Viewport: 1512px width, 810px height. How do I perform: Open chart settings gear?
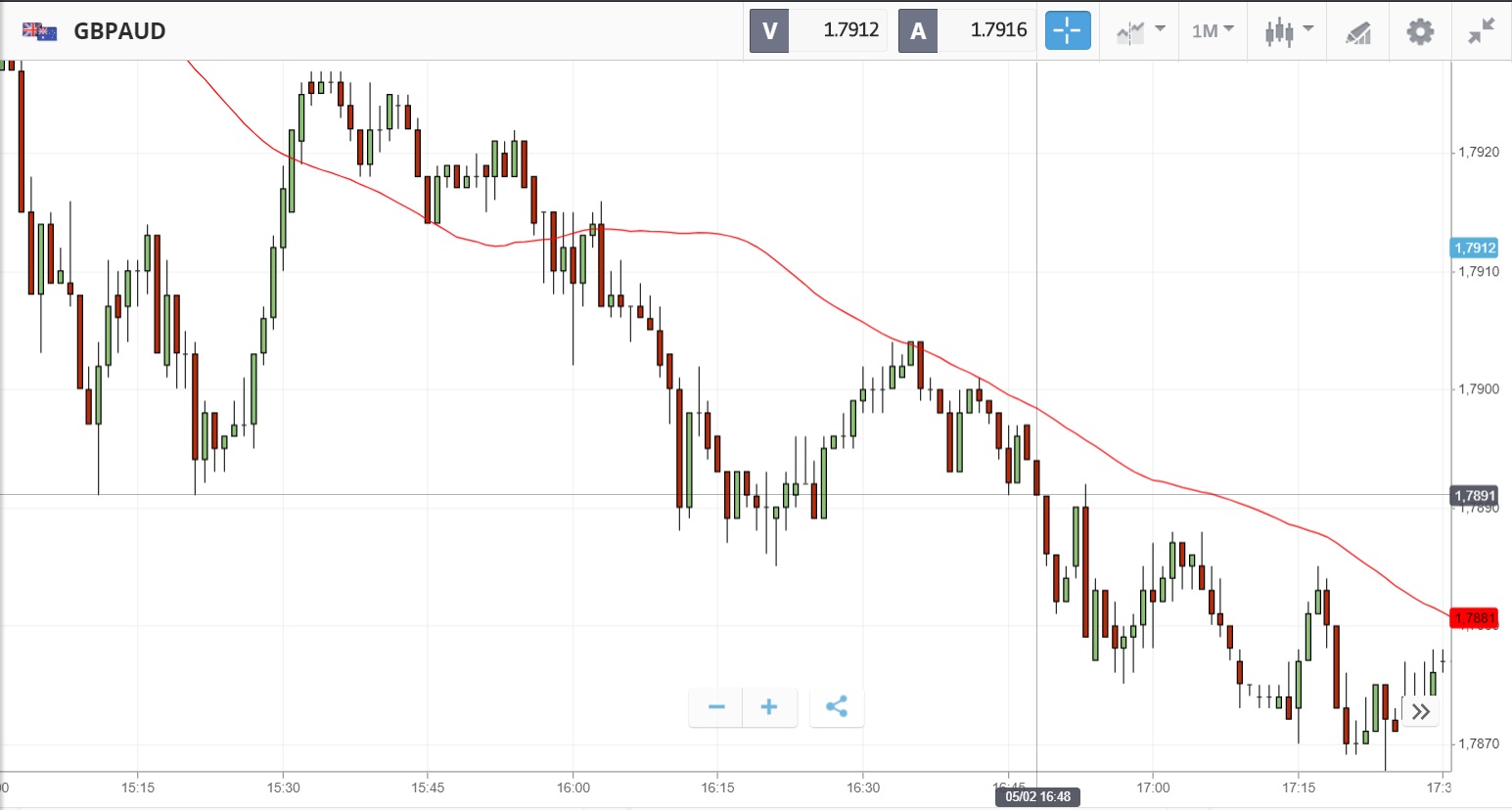1420,31
